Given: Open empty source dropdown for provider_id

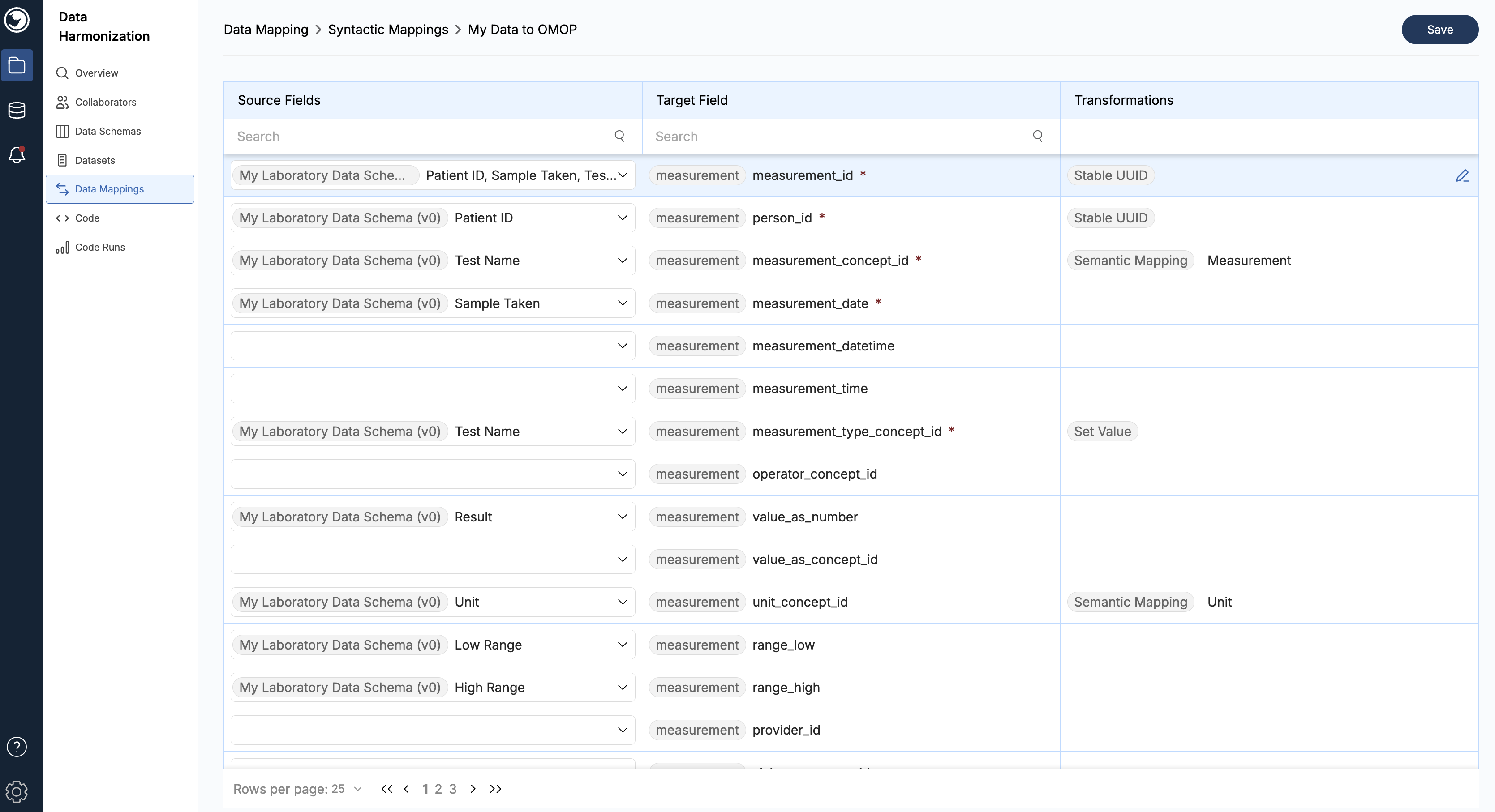Looking at the screenshot, I should coord(432,730).
